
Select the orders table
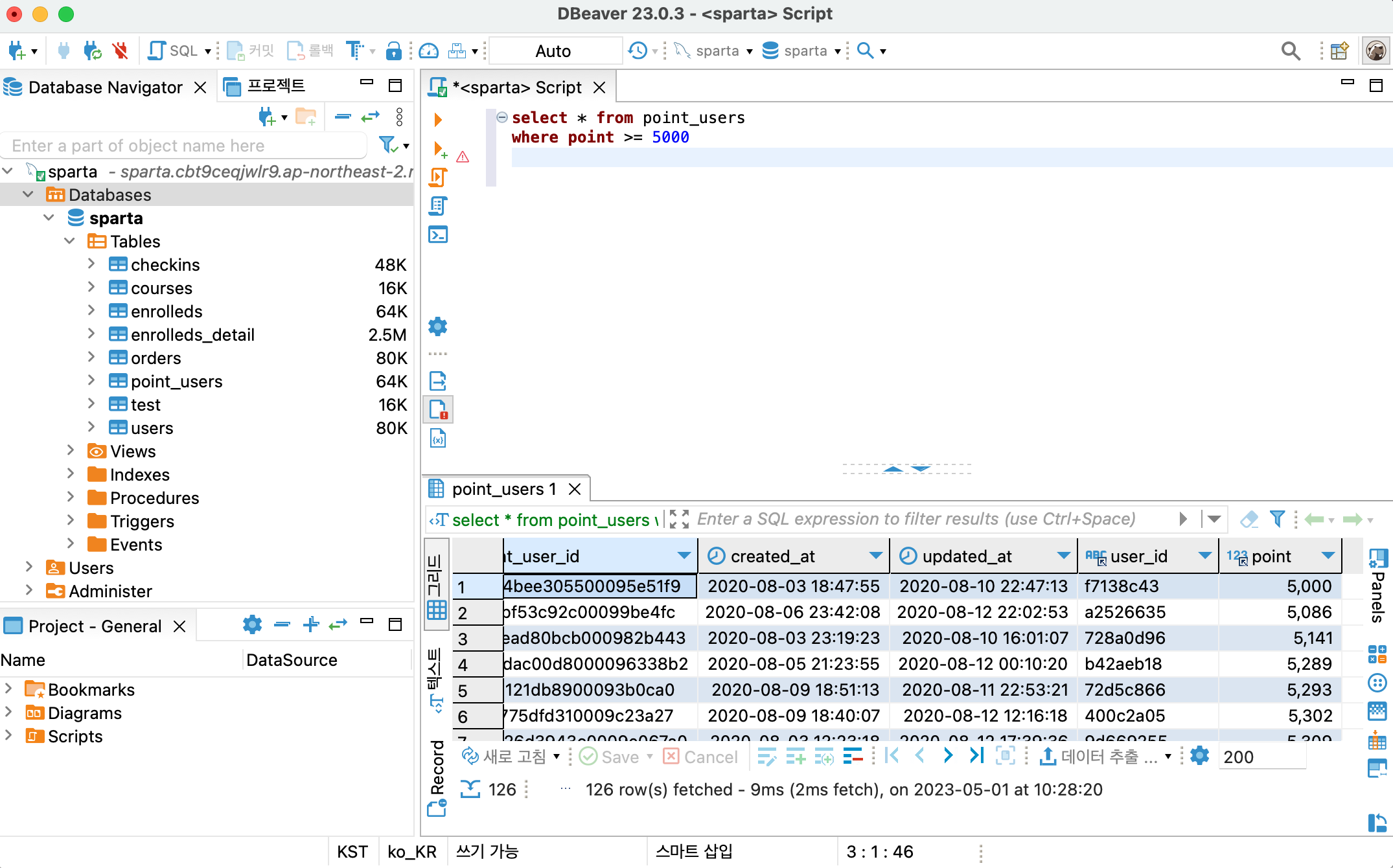point(155,358)
